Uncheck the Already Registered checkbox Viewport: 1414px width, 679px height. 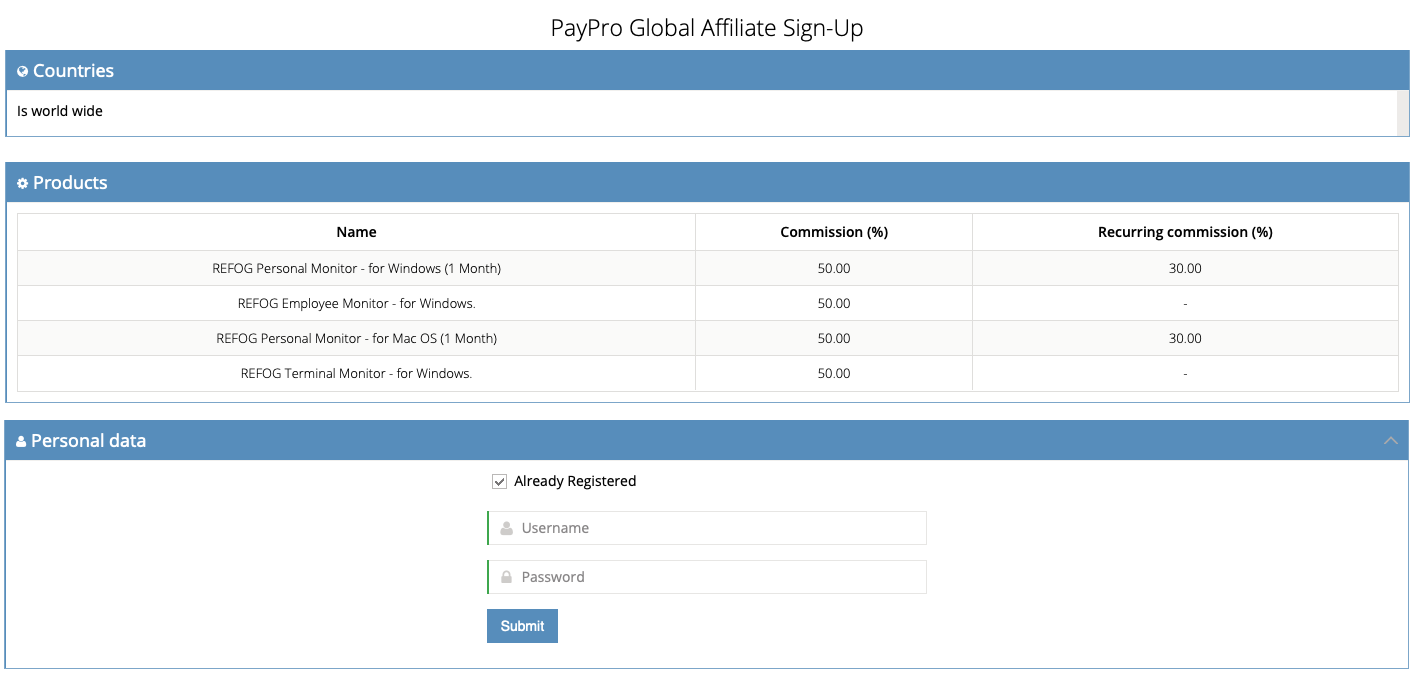point(500,482)
